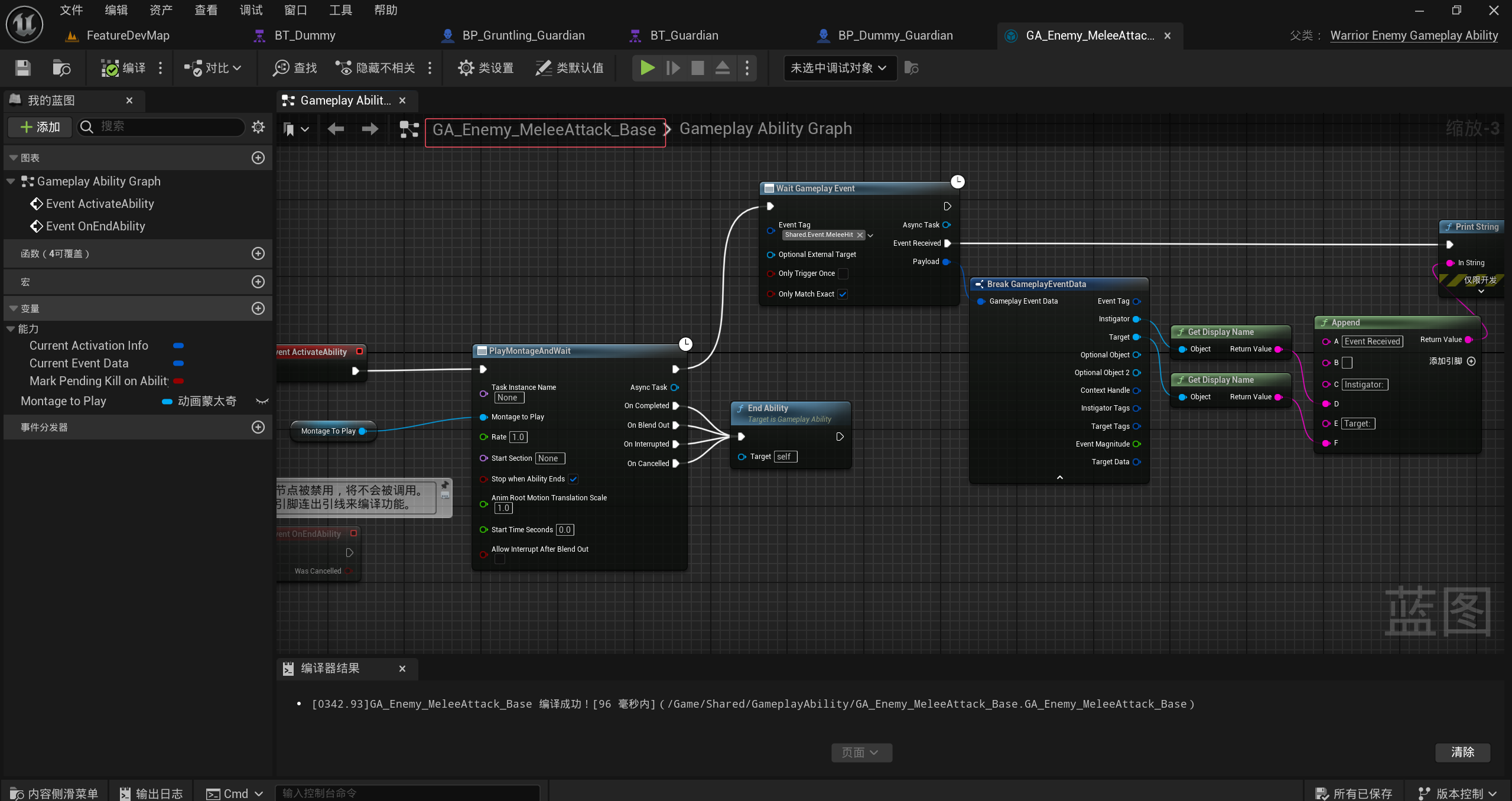1512x801 pixels.
Task: Open My Blueprint panel settings gear
Action: pos(258,126)
